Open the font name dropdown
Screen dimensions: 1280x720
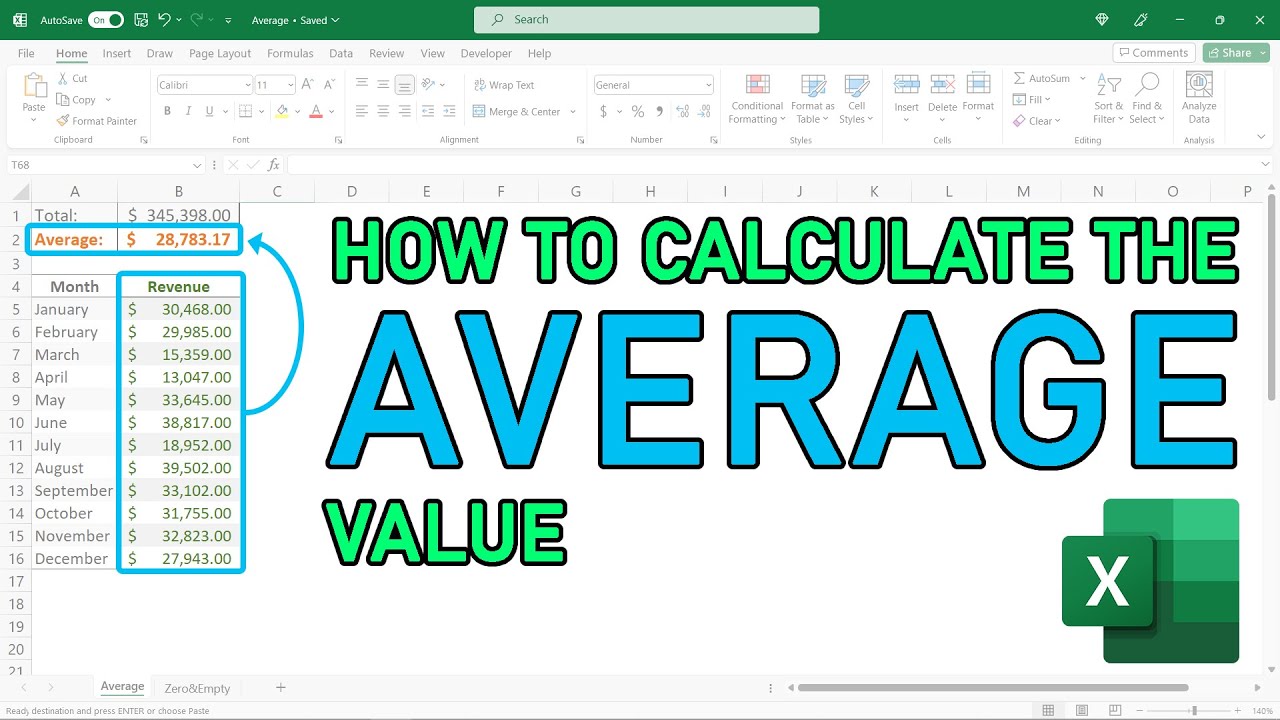pyautogui.click(x=248, y=85)
